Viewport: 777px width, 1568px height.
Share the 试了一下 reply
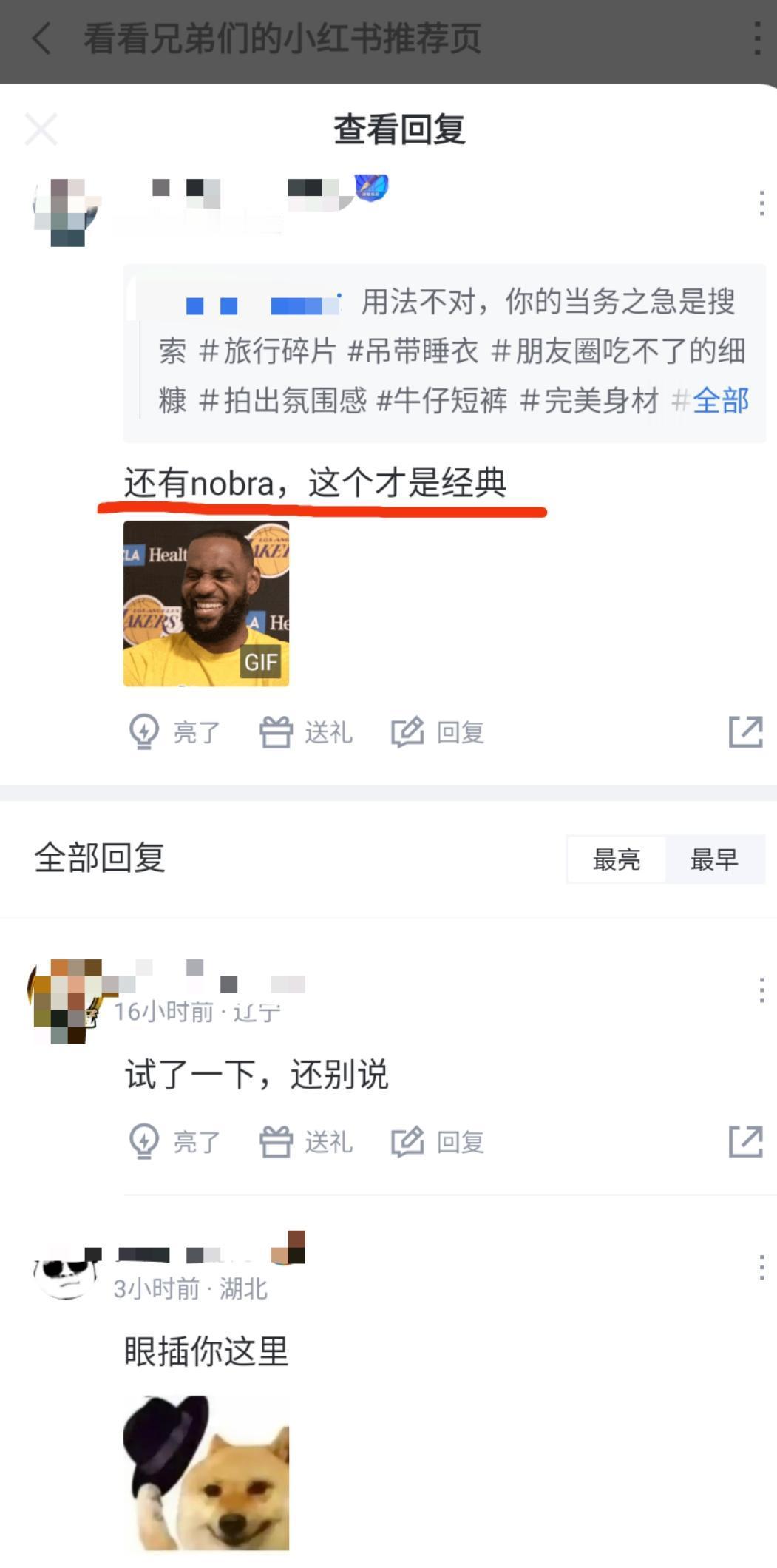[745, 1142]
